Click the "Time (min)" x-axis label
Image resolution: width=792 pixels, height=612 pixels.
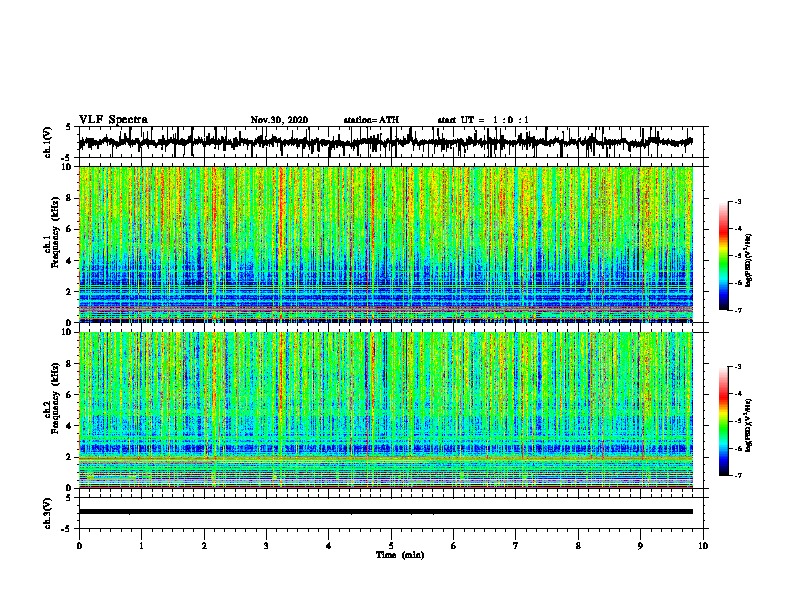pos(400,555)
